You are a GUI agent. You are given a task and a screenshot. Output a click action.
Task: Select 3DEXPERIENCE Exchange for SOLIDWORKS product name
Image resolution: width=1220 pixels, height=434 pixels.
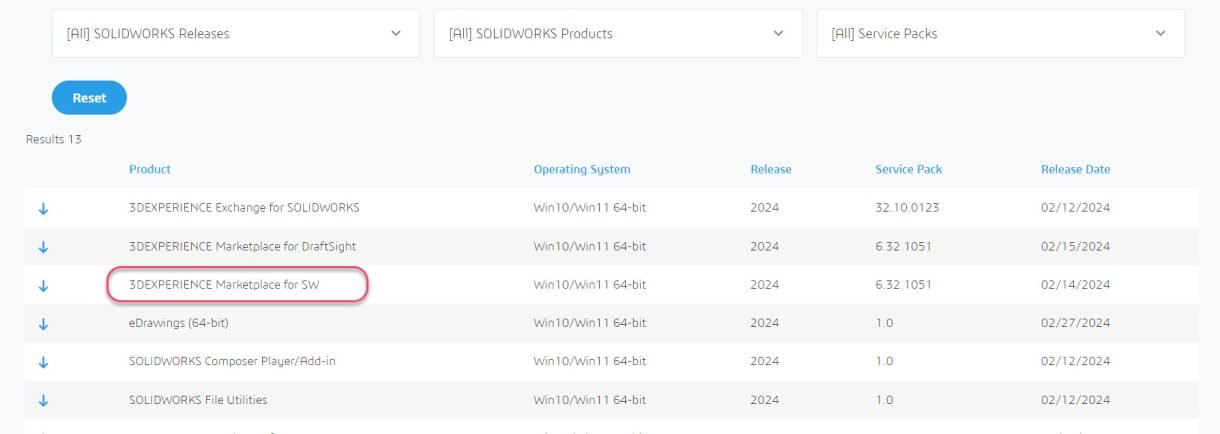pyautogui.click(x=244, y=208)
